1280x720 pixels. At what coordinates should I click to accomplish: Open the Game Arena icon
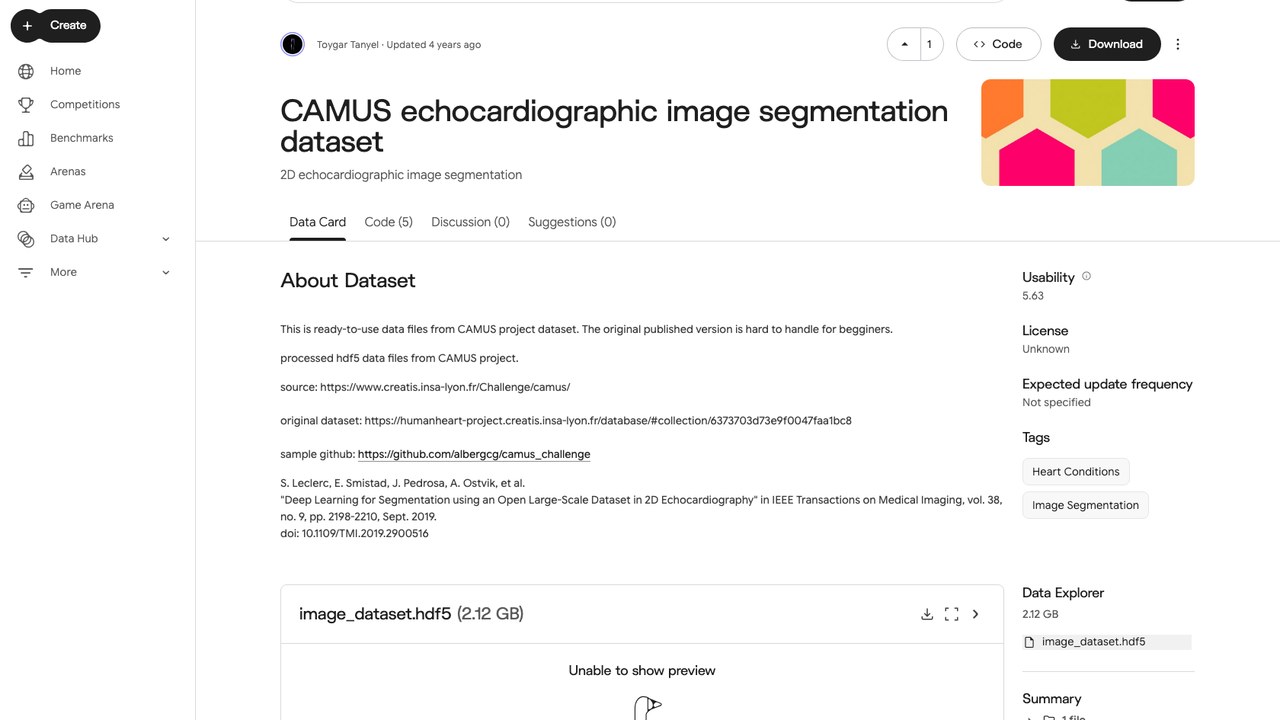(27, 205)
